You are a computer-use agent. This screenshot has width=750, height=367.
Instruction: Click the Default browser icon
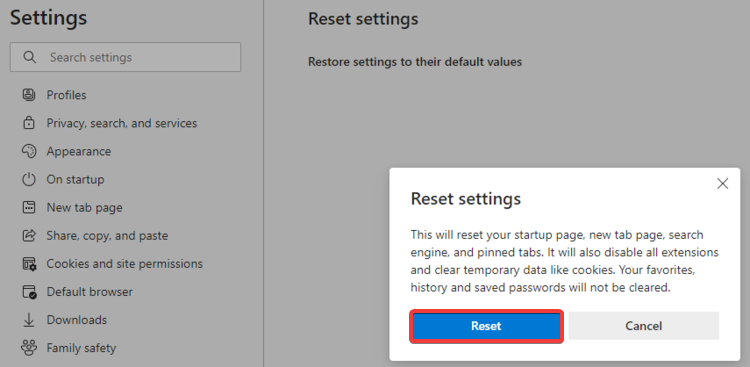(29, 292)
